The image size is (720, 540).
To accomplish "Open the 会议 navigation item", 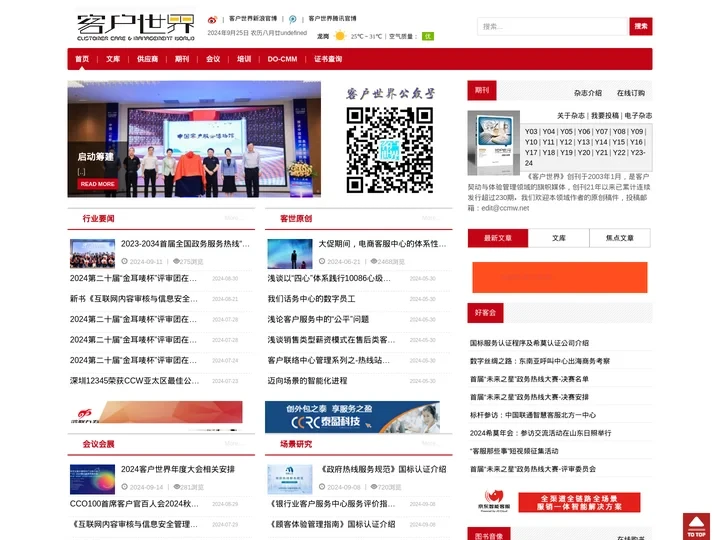I will pyautogui.click(x=213, y=59).
